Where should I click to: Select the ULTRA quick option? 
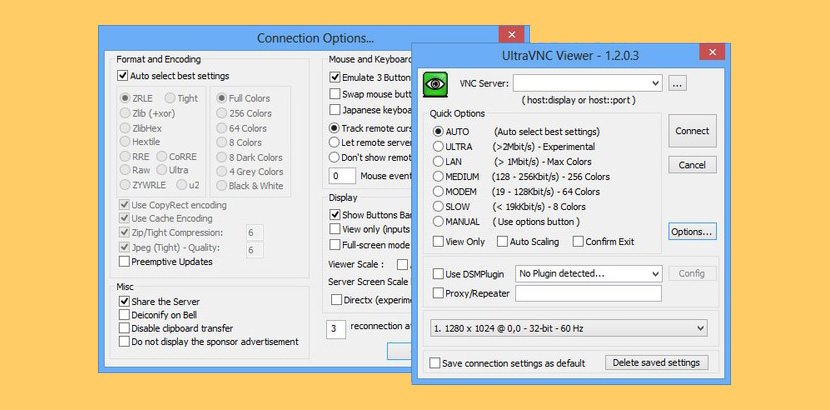[x=438, y=147]
